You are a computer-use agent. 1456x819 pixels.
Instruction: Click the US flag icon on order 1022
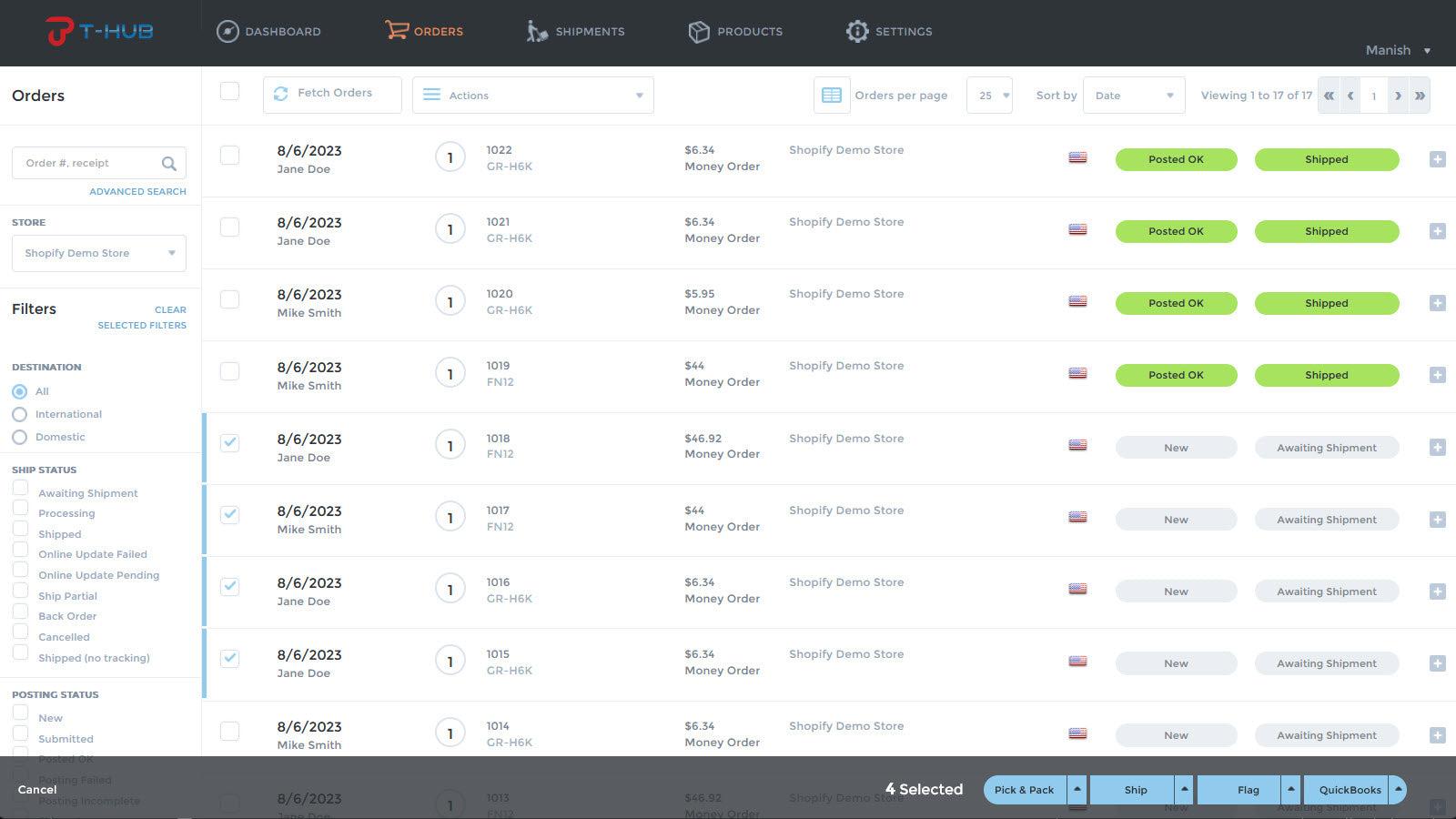click(1077, 157)
